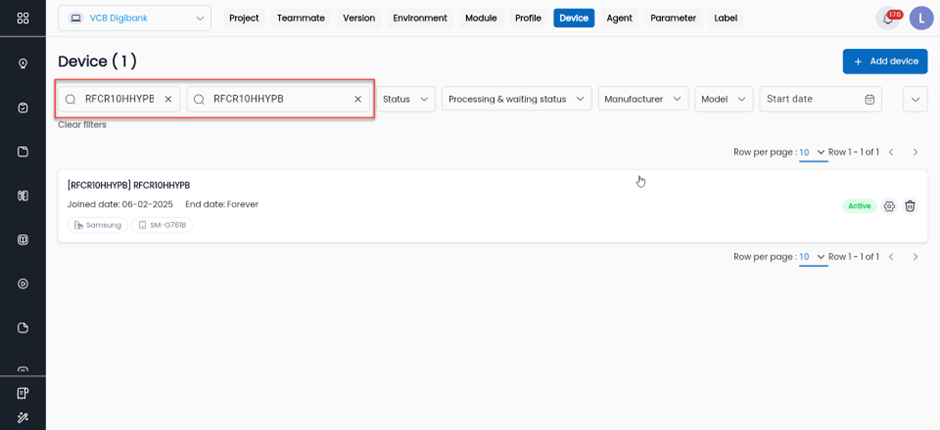Click the dashboard grid icon in sidebar

[23, 18]
